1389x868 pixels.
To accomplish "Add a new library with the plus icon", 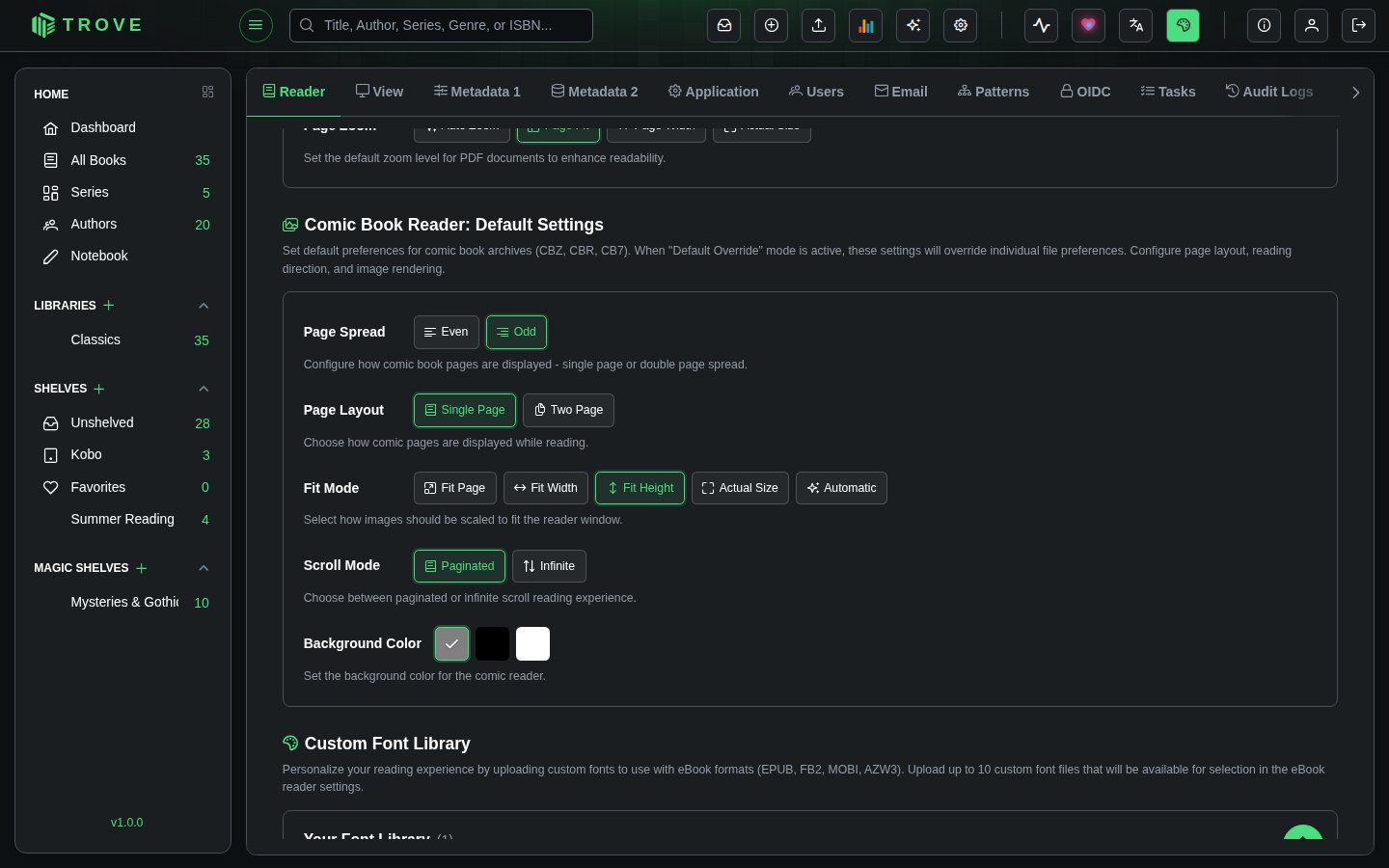I will coord(109,305).
